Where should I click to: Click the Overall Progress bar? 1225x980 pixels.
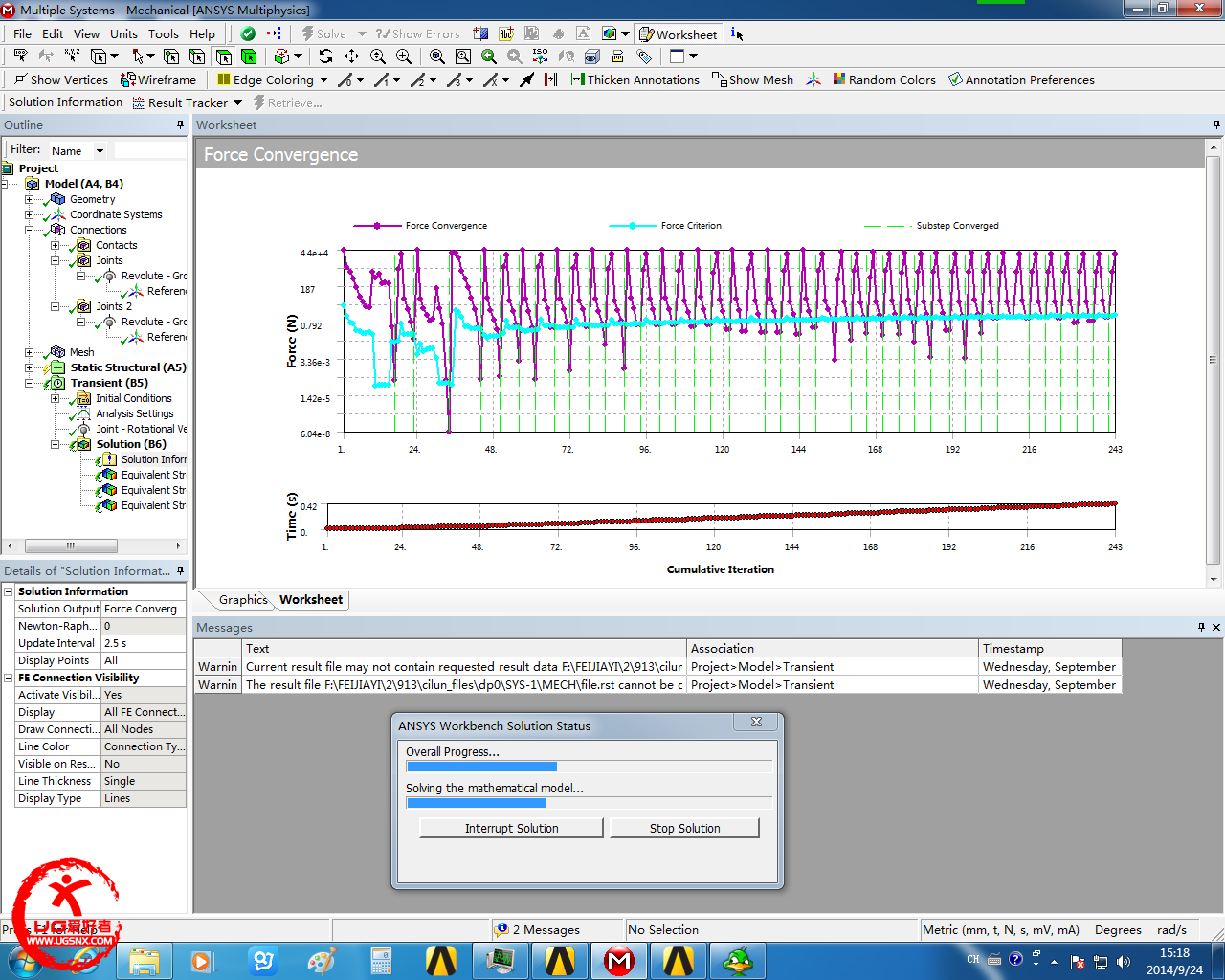point(590,767)
